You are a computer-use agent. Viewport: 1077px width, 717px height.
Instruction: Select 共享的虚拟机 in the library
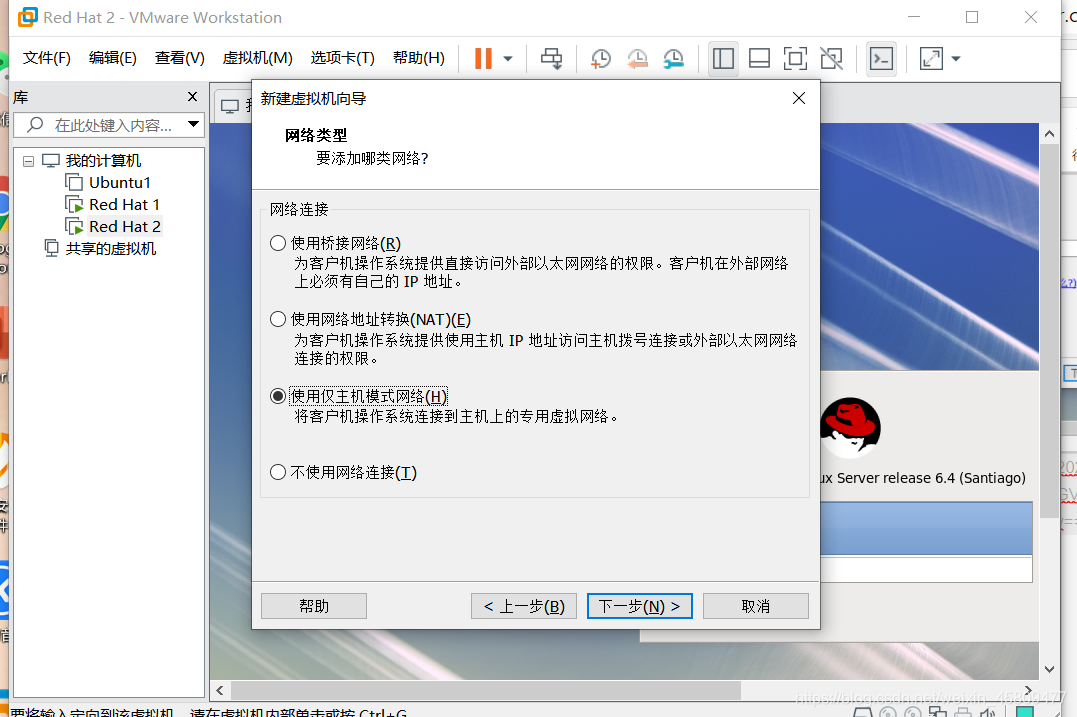111,249
